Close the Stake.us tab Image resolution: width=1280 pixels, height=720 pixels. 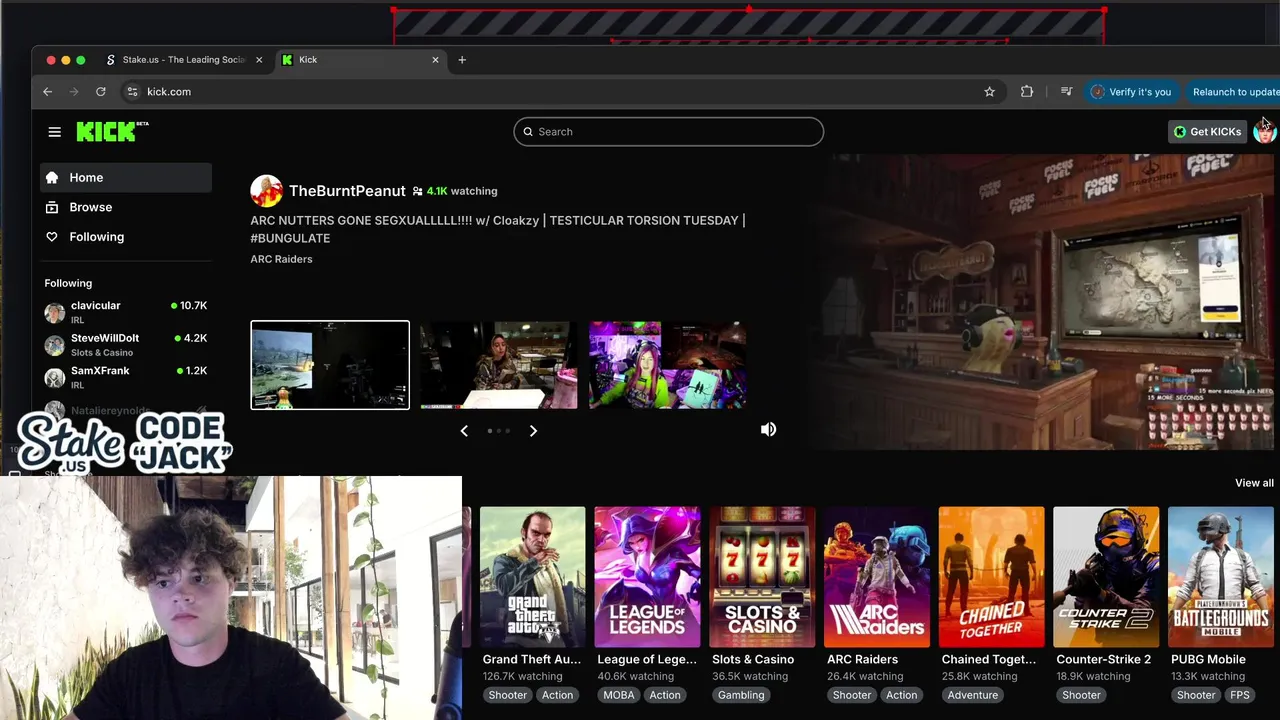tap(259, 60)
